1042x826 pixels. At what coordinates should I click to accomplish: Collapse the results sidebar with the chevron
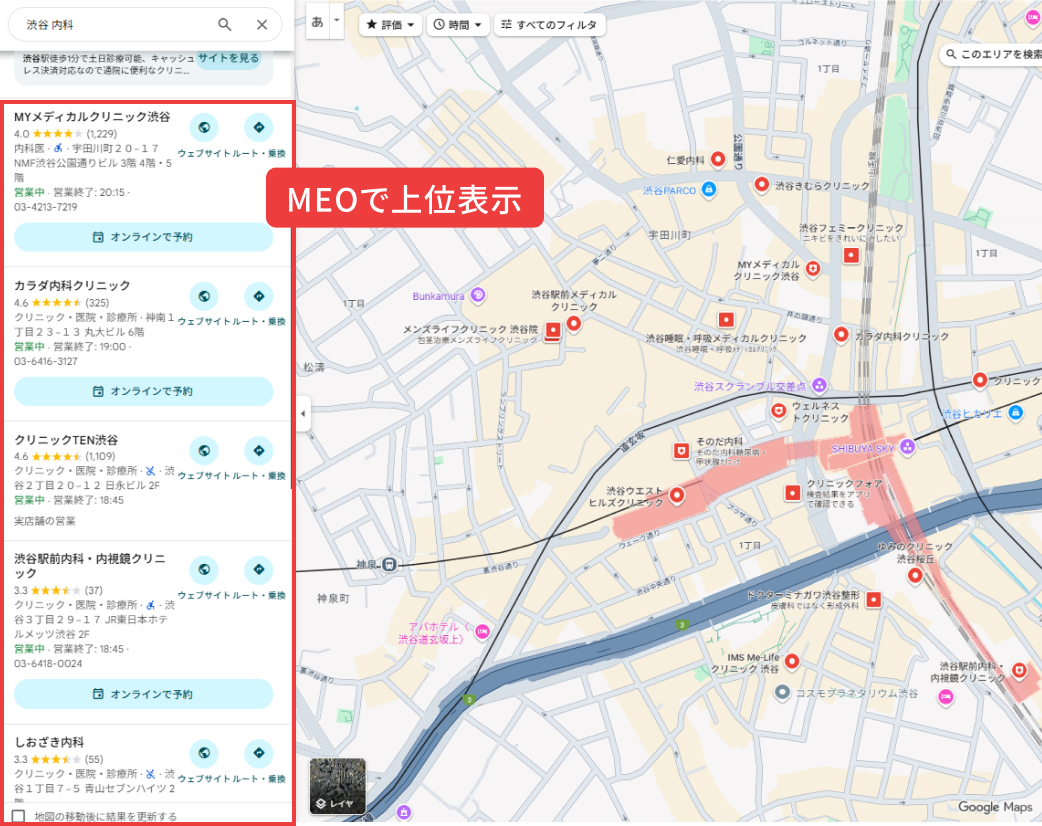coord(301,413)
